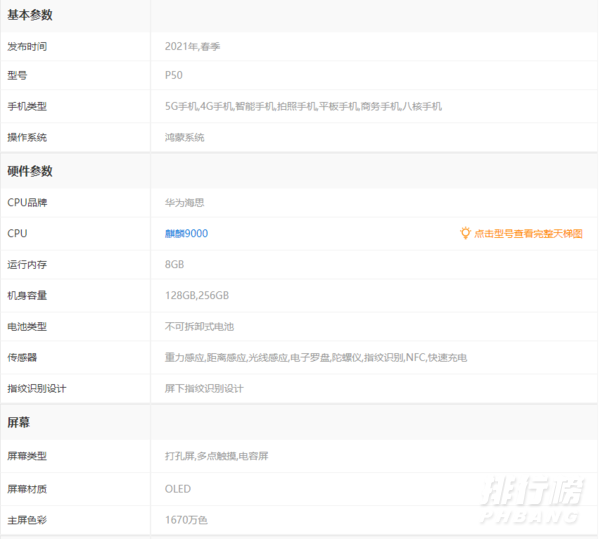Select the value 打孔屏,多点触摸,电容屏
The height and width of the screenshot is (539, 600).
217,456
